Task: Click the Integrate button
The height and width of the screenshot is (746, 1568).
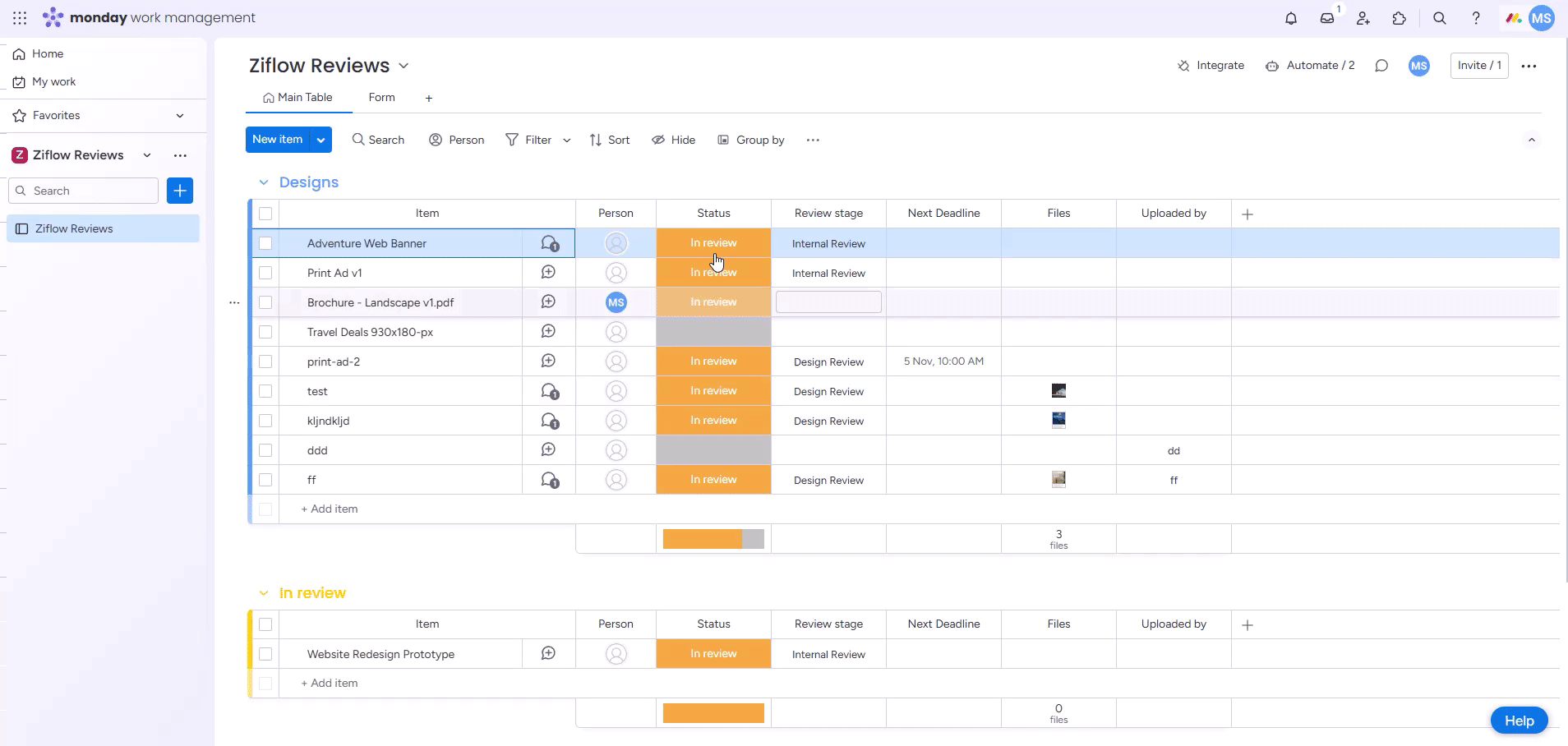Action: 1211,66
